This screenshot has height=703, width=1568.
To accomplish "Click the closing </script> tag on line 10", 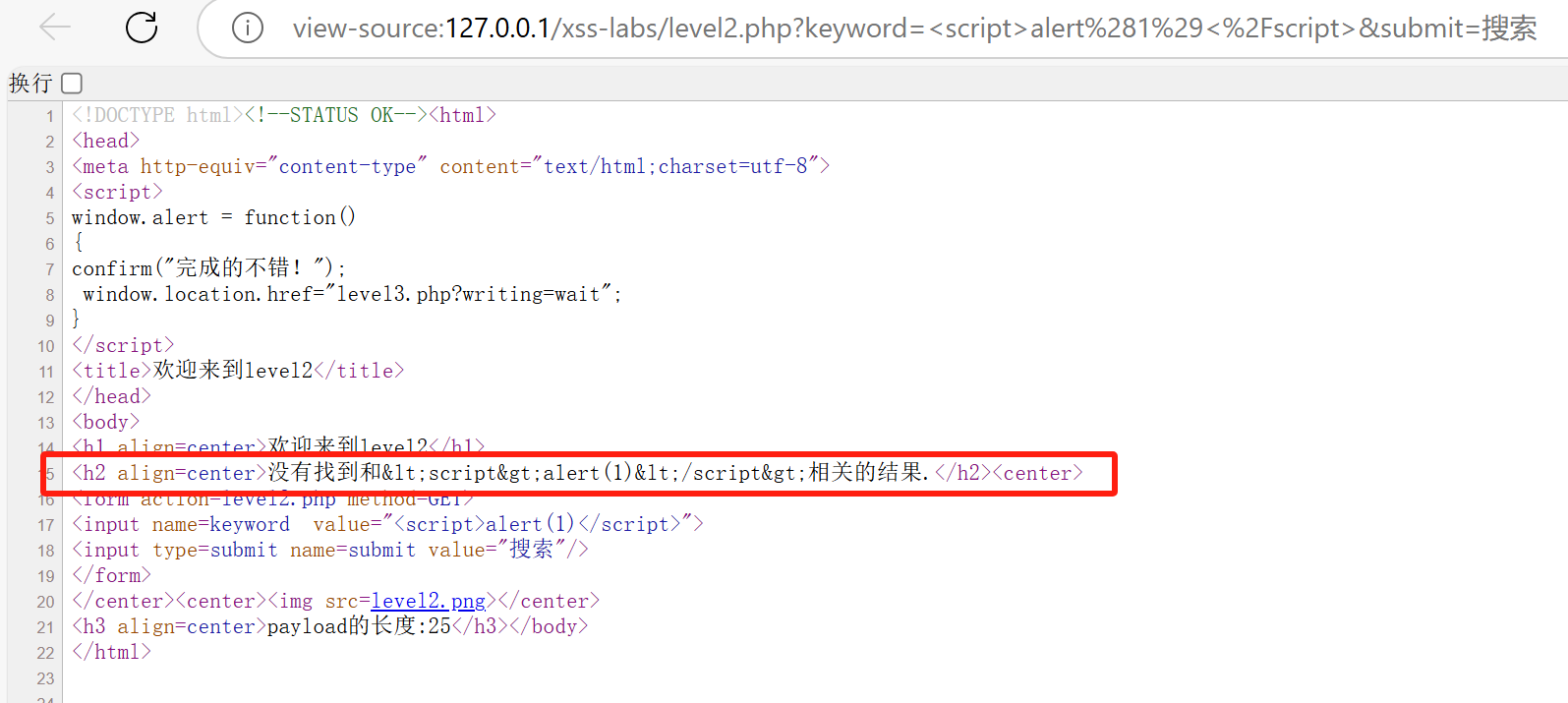I will click(x=123, y=345).
